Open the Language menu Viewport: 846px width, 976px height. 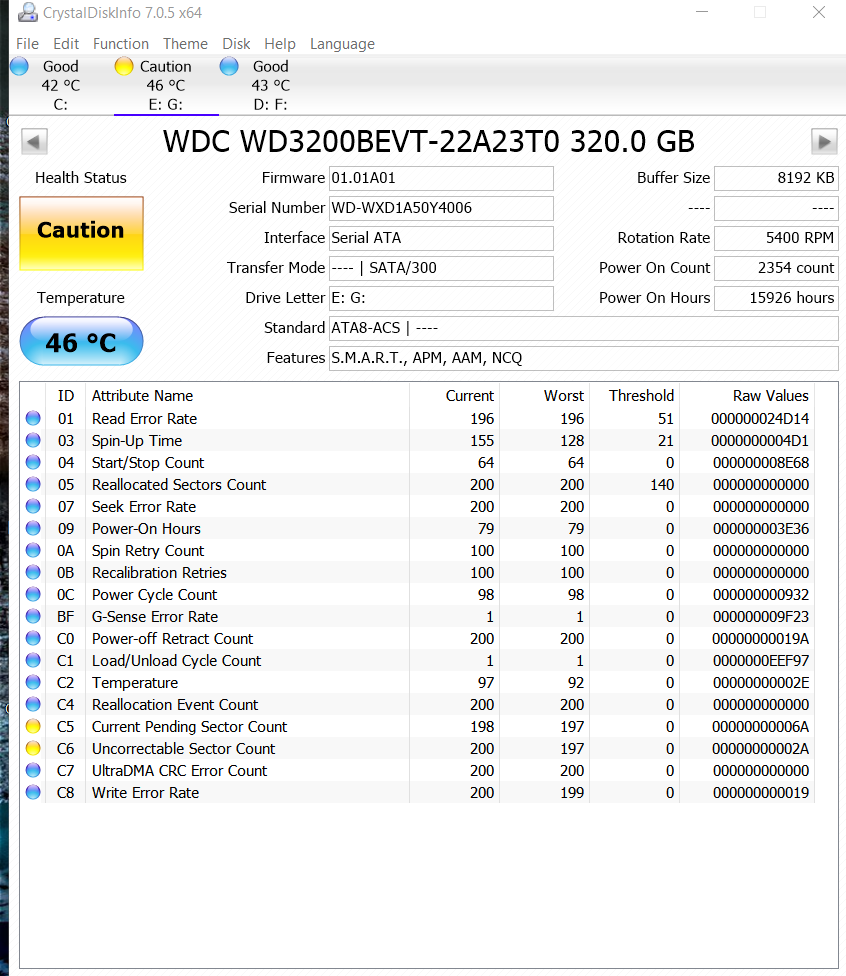pos(342,44)
